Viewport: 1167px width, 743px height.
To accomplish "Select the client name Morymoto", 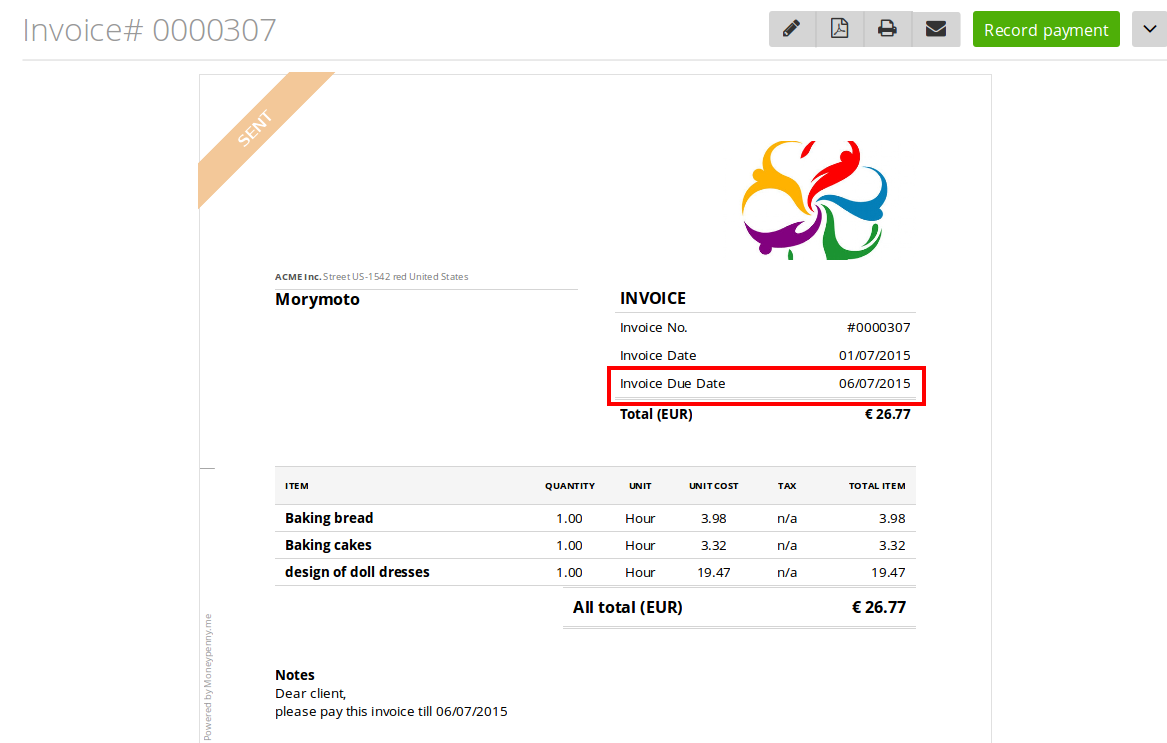I will (x=317, y=299).
